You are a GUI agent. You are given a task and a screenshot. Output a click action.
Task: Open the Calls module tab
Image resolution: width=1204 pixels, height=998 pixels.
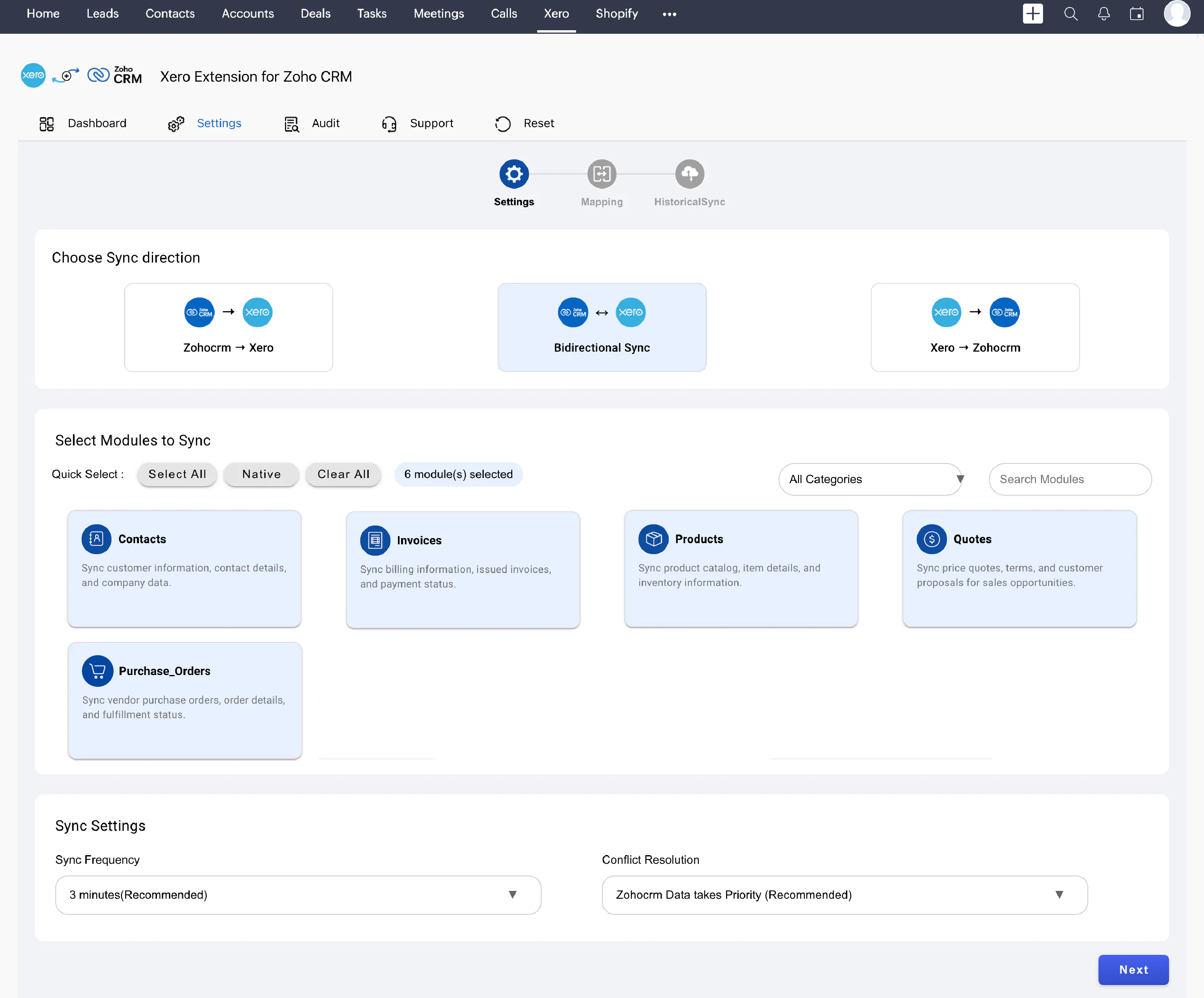click(x=503, y=14)
